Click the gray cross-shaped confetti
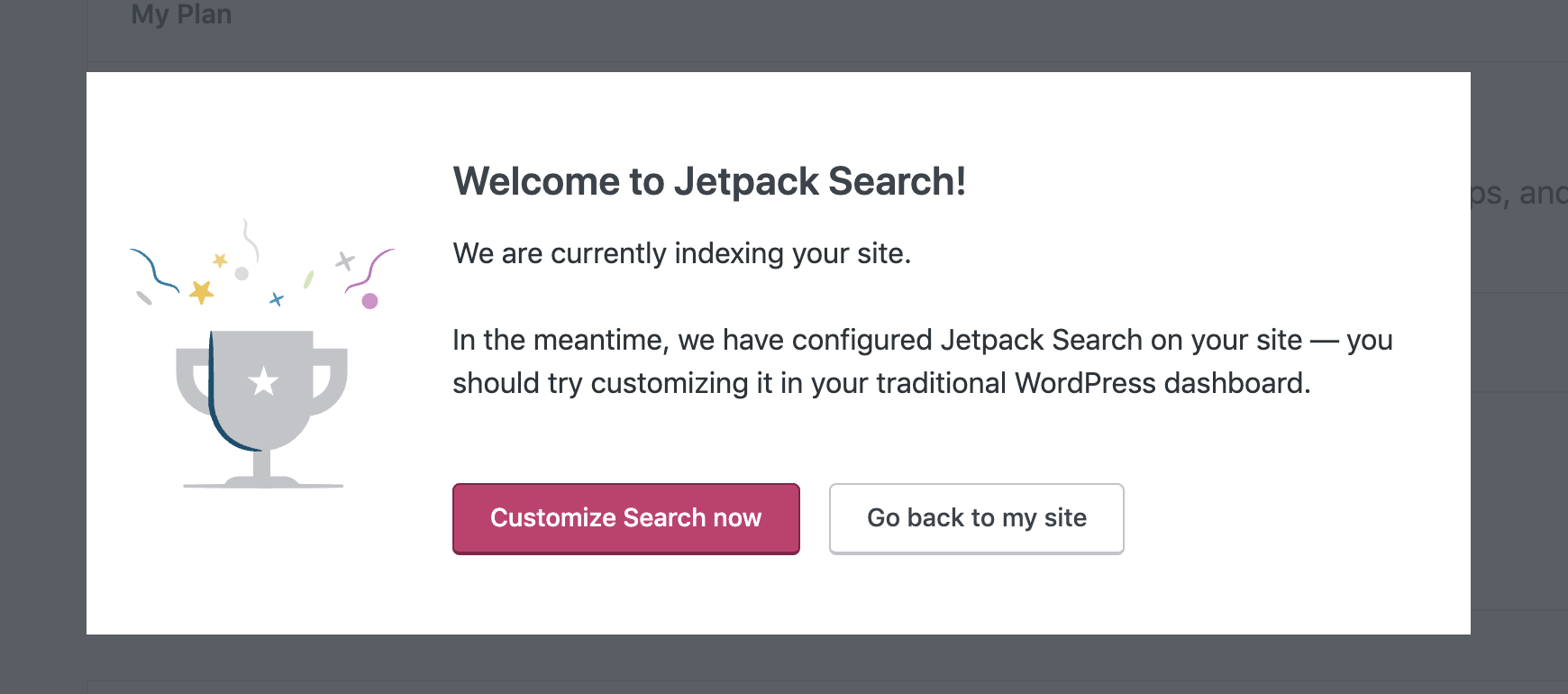The height and width of the screenshot is (694, 1568). coord(344,261)
